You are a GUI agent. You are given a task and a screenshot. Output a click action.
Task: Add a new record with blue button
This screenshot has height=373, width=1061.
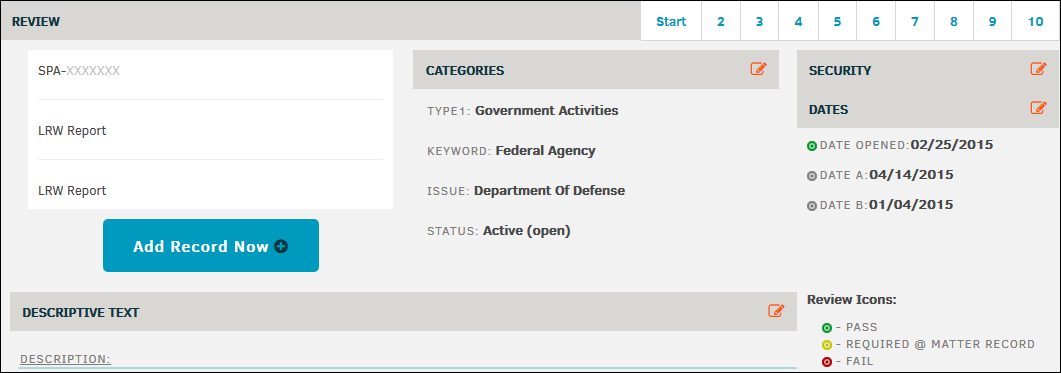[x=210, y=246]
